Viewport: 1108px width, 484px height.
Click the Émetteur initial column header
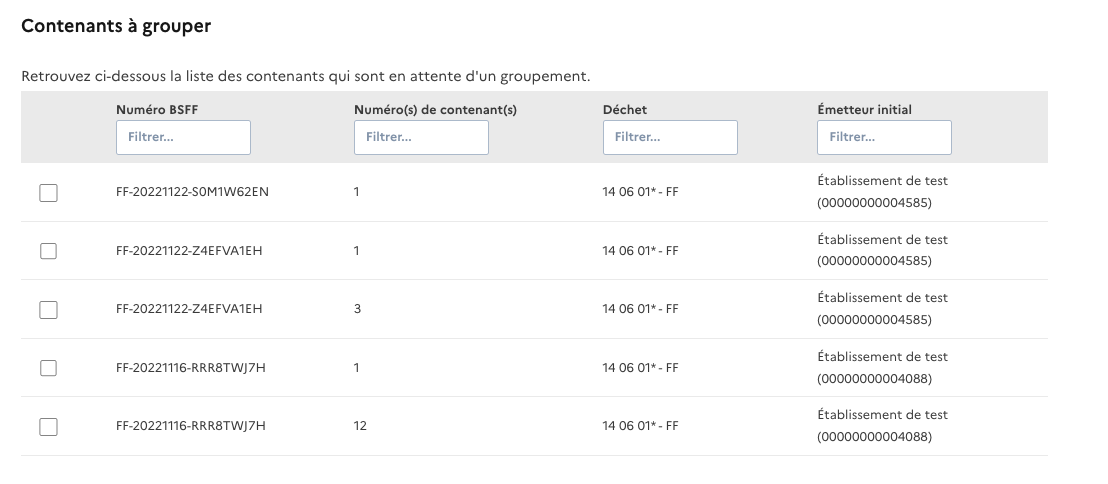coord(864,110)
